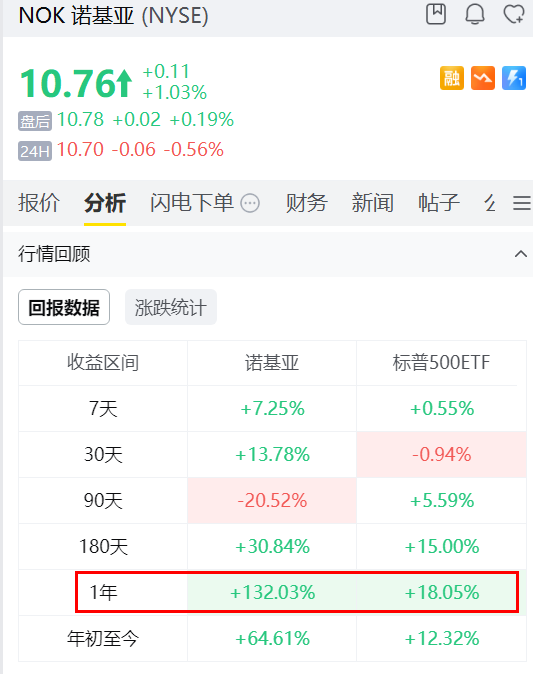Click the 24H price label
533x674 pixels.
(x=35, y=151)
